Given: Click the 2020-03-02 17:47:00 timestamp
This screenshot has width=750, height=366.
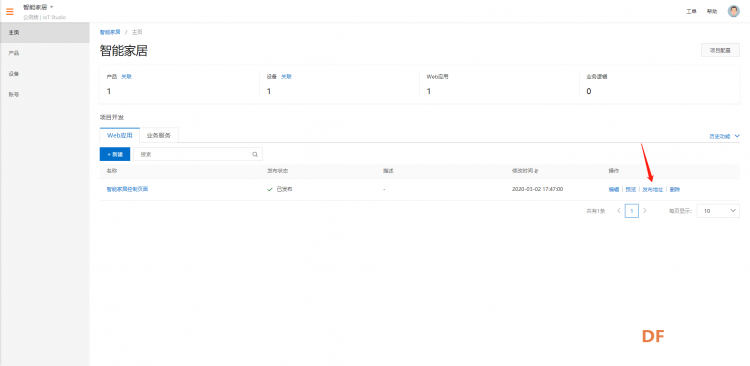Looking at the screenshot, I should point(537,189).
